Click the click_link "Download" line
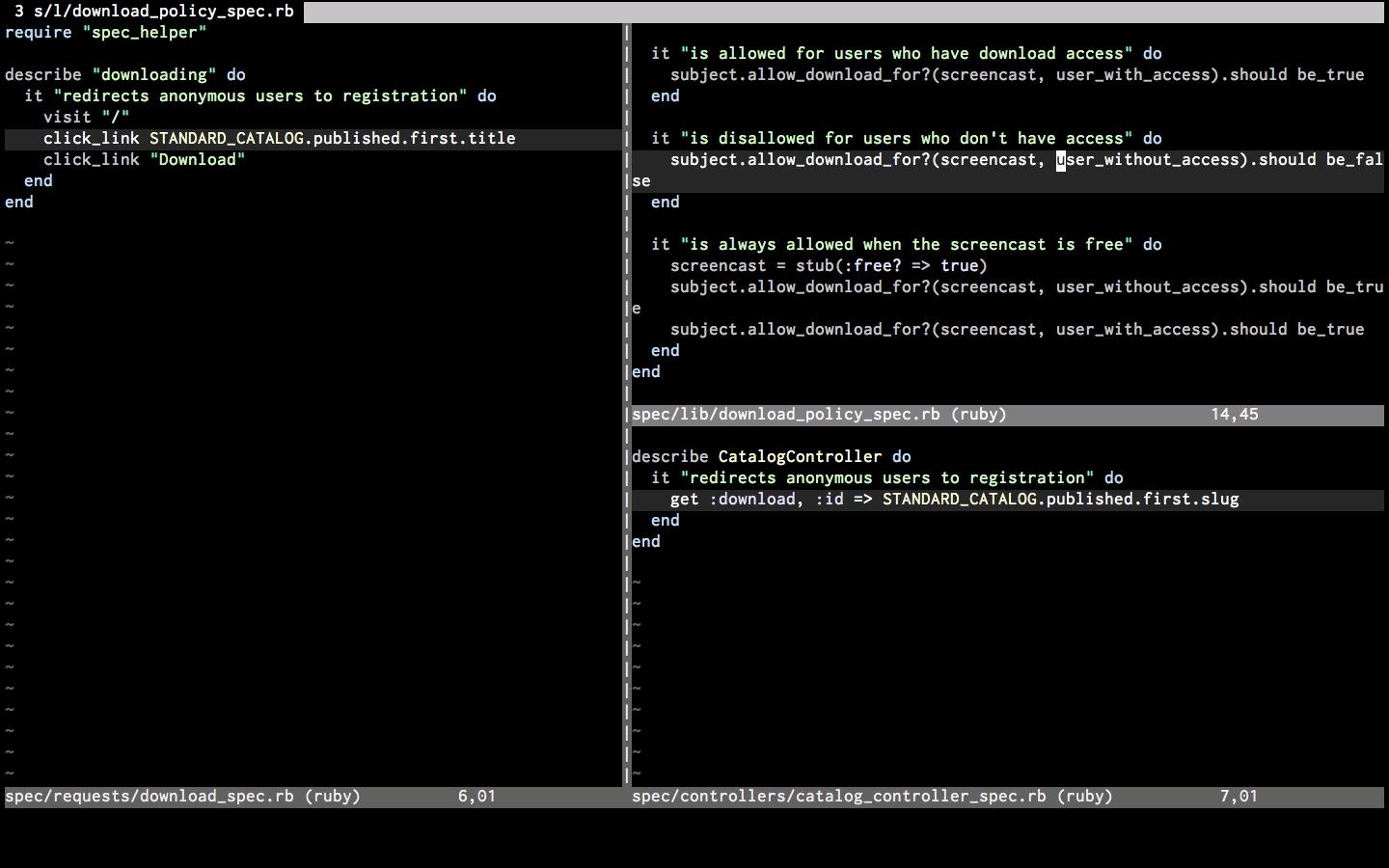This screenshot has width=1389, height=868. [145, 160]
